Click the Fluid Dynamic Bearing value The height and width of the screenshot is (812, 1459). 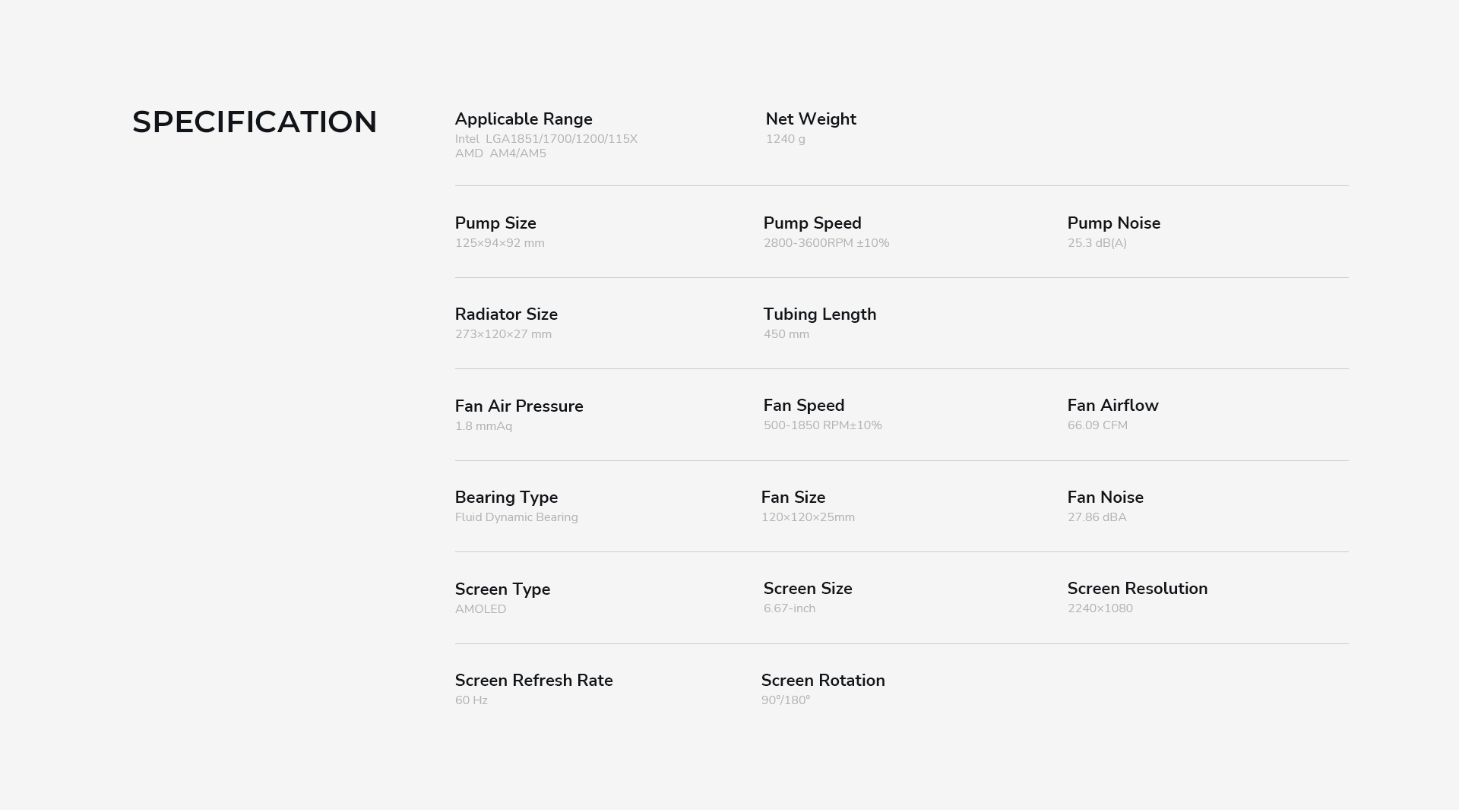click(516, 517)
